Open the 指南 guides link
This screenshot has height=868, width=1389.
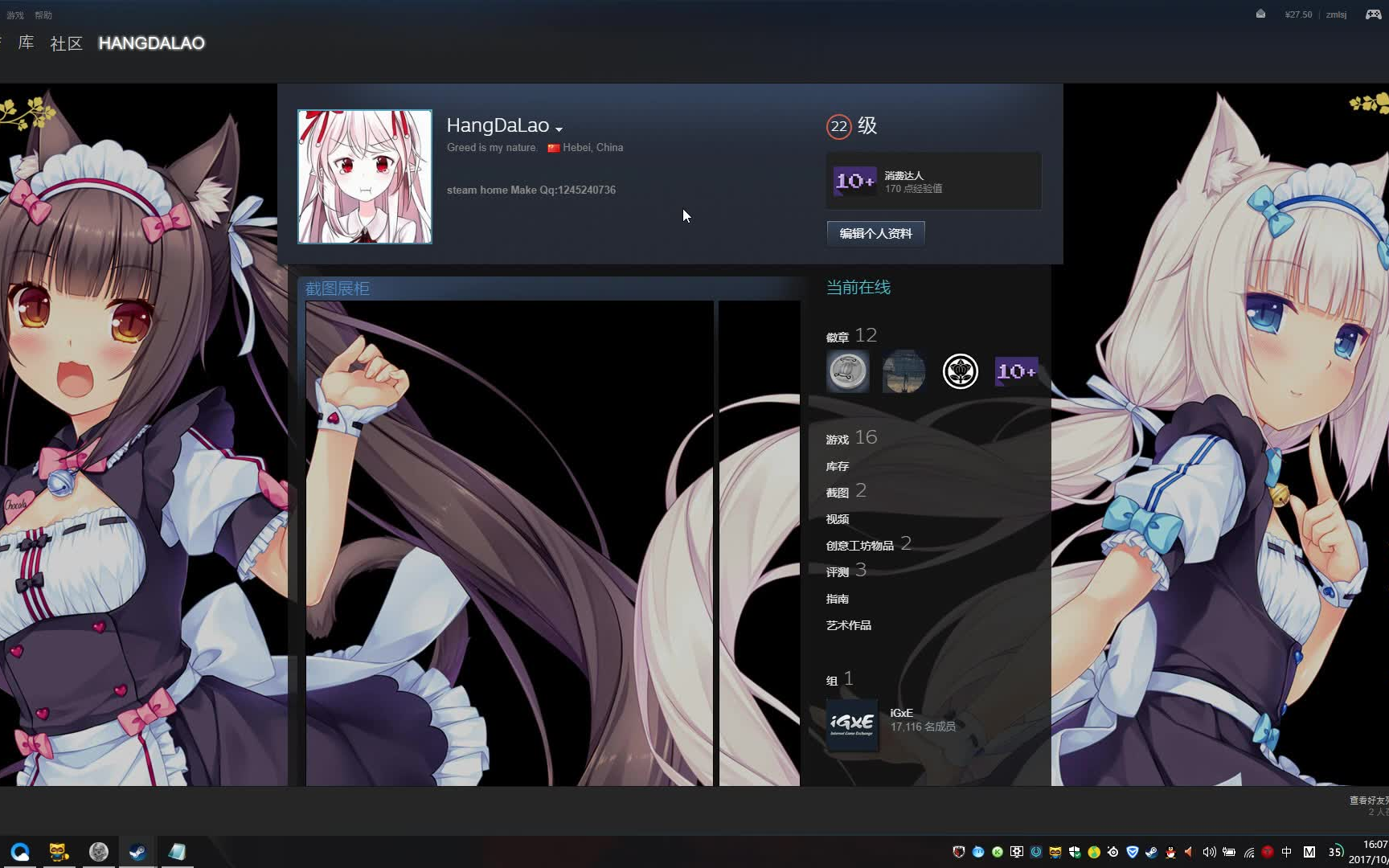[837, 599]
